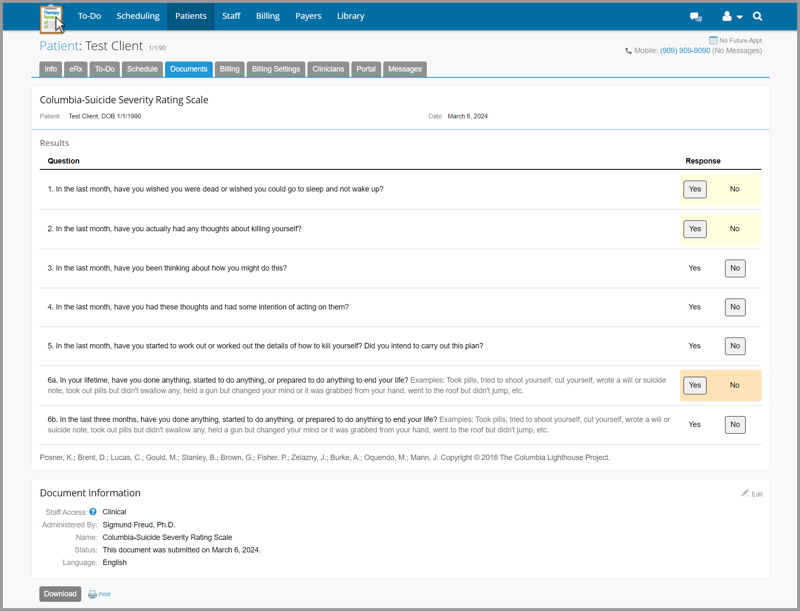Click the No Future Appt text
800x611 pixels.
tap(740, 40)
